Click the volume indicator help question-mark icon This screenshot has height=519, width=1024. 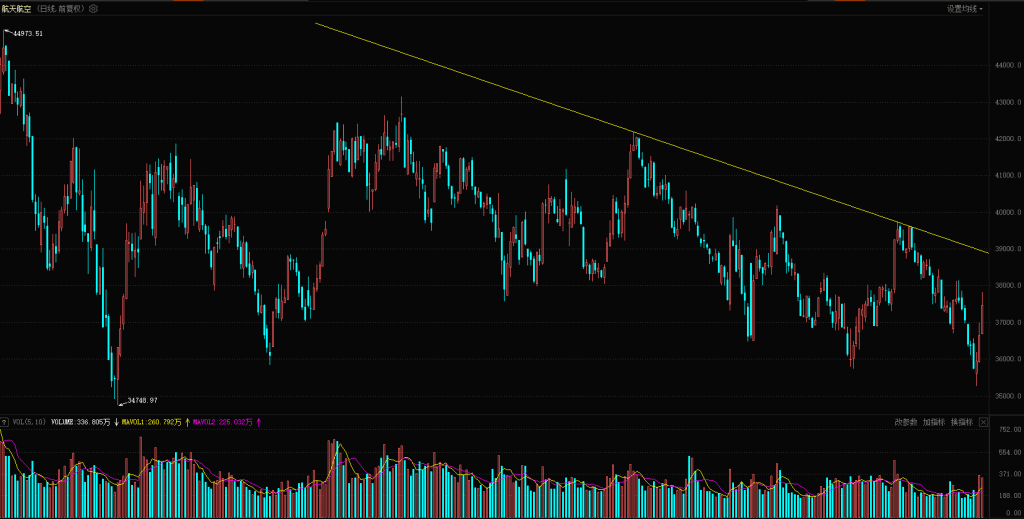click(x=4, y=422)
